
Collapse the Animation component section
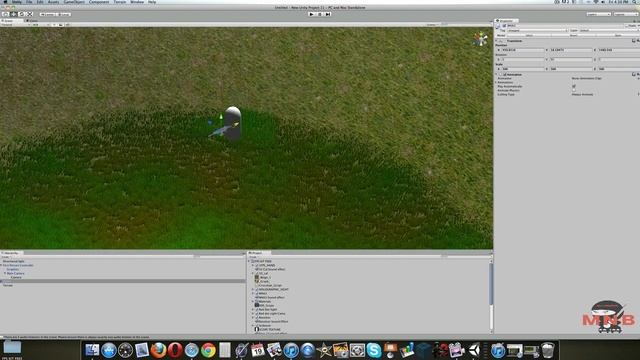(x=497, y=75)
